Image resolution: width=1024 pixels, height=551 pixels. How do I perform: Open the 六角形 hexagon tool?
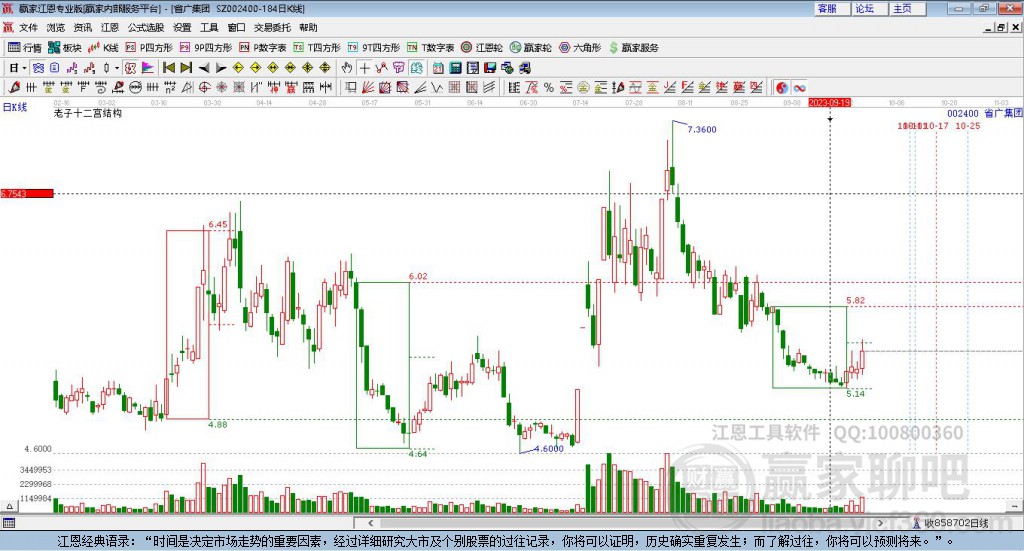point(580,48)
